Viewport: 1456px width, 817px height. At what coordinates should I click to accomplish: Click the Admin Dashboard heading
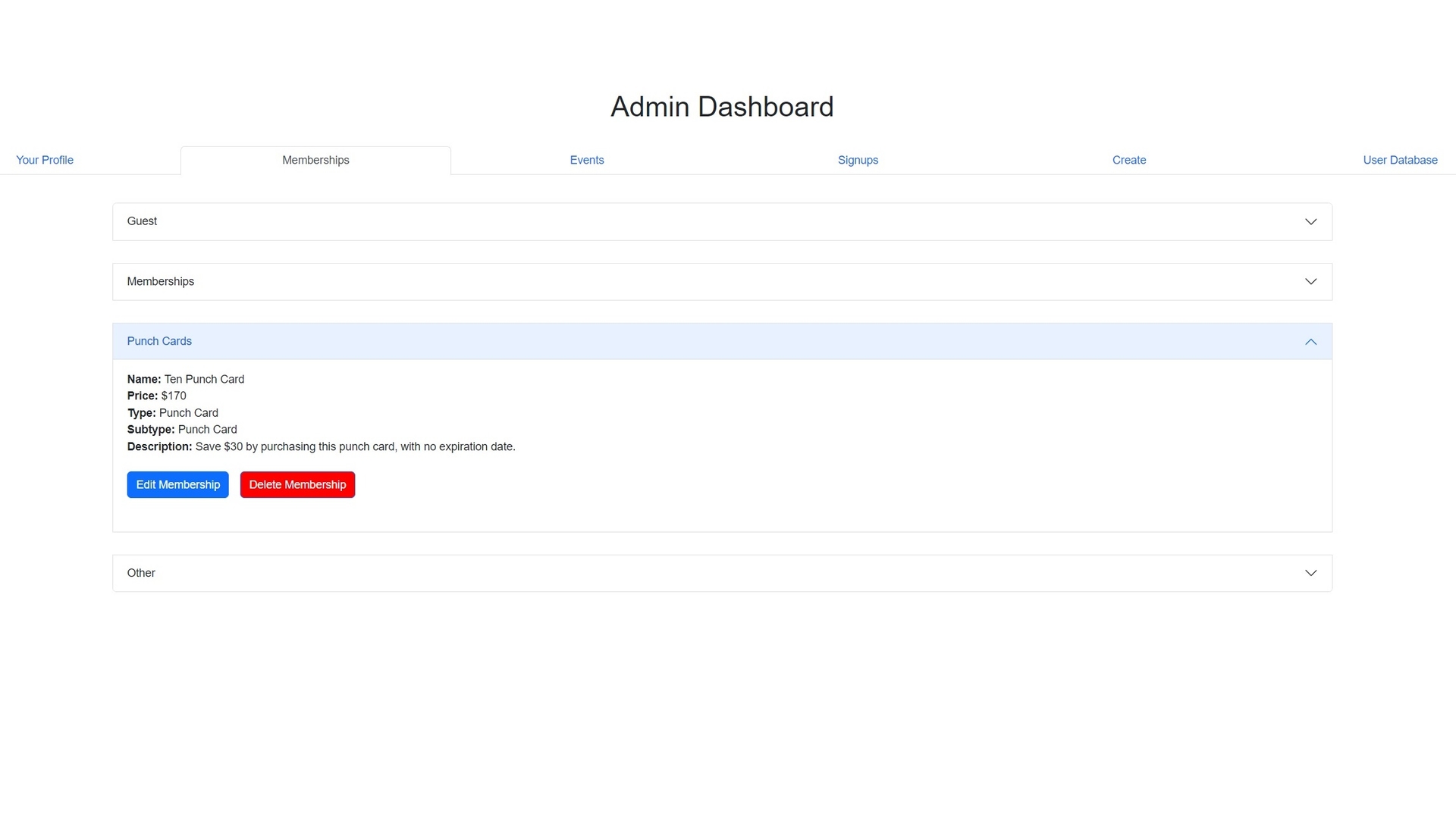pos(722,107)
